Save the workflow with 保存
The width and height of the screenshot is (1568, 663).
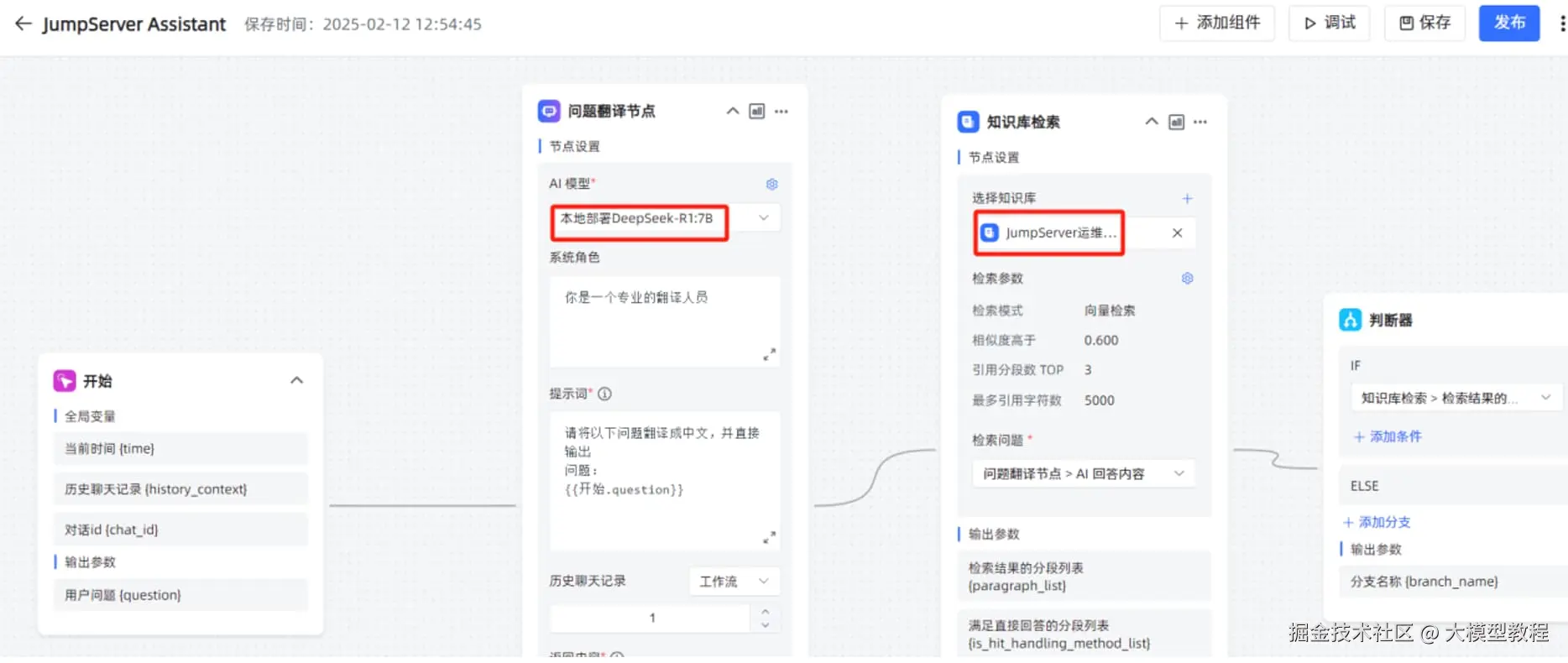[1424, 23]
